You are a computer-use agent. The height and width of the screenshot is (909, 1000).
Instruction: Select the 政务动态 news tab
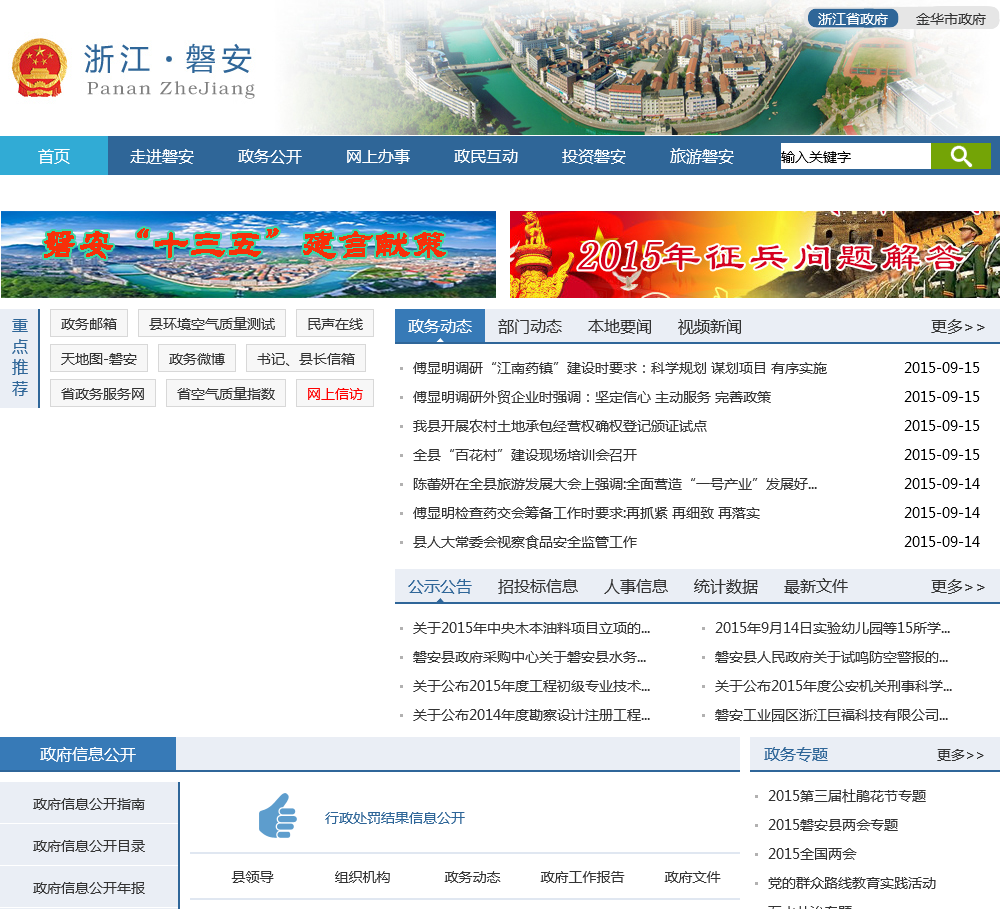[440, 326]
